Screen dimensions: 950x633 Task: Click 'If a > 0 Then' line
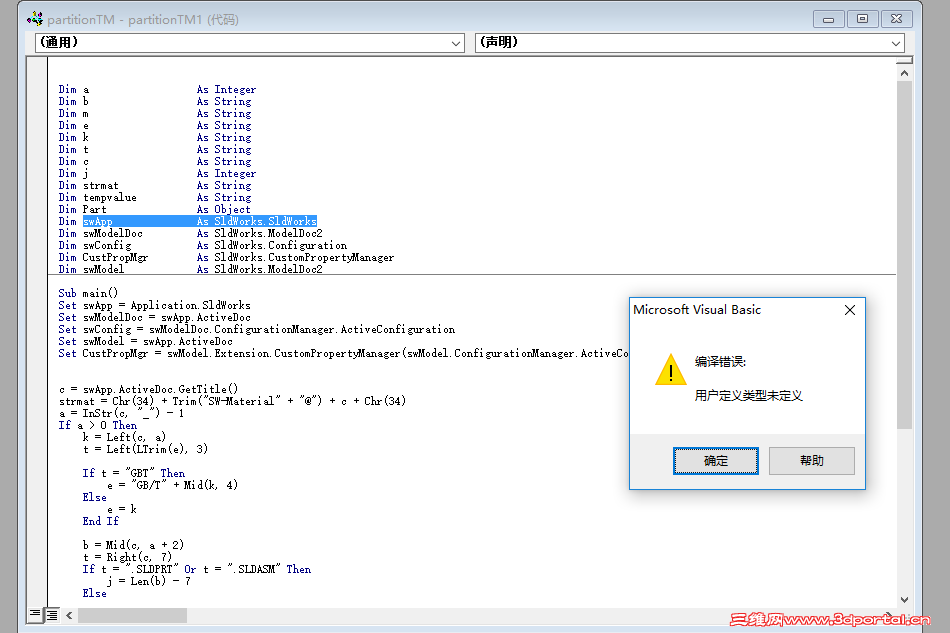(x=98, y=425)
